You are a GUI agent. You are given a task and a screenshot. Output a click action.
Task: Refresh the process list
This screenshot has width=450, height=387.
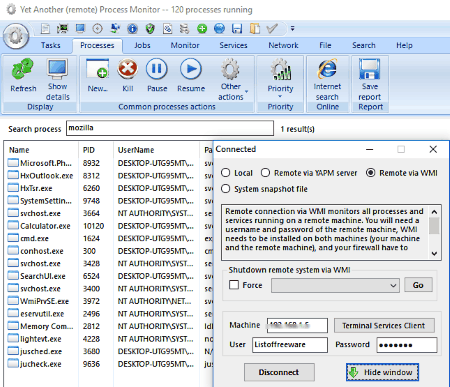click(23, 75)
